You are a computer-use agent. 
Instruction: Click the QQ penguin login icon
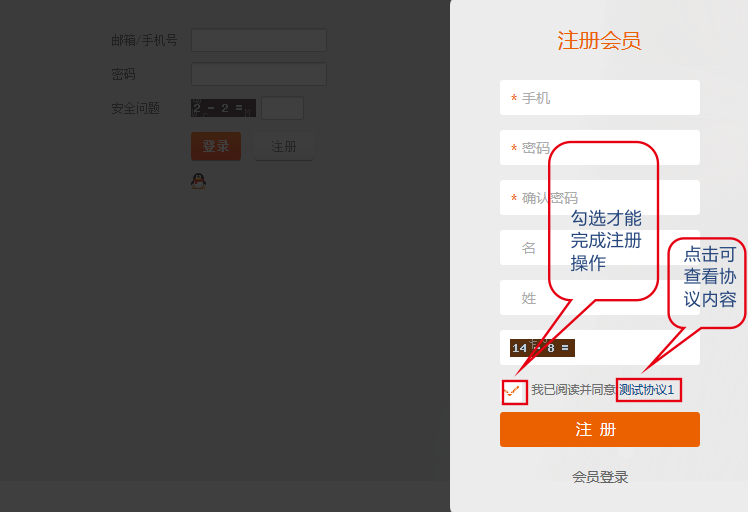198,181
